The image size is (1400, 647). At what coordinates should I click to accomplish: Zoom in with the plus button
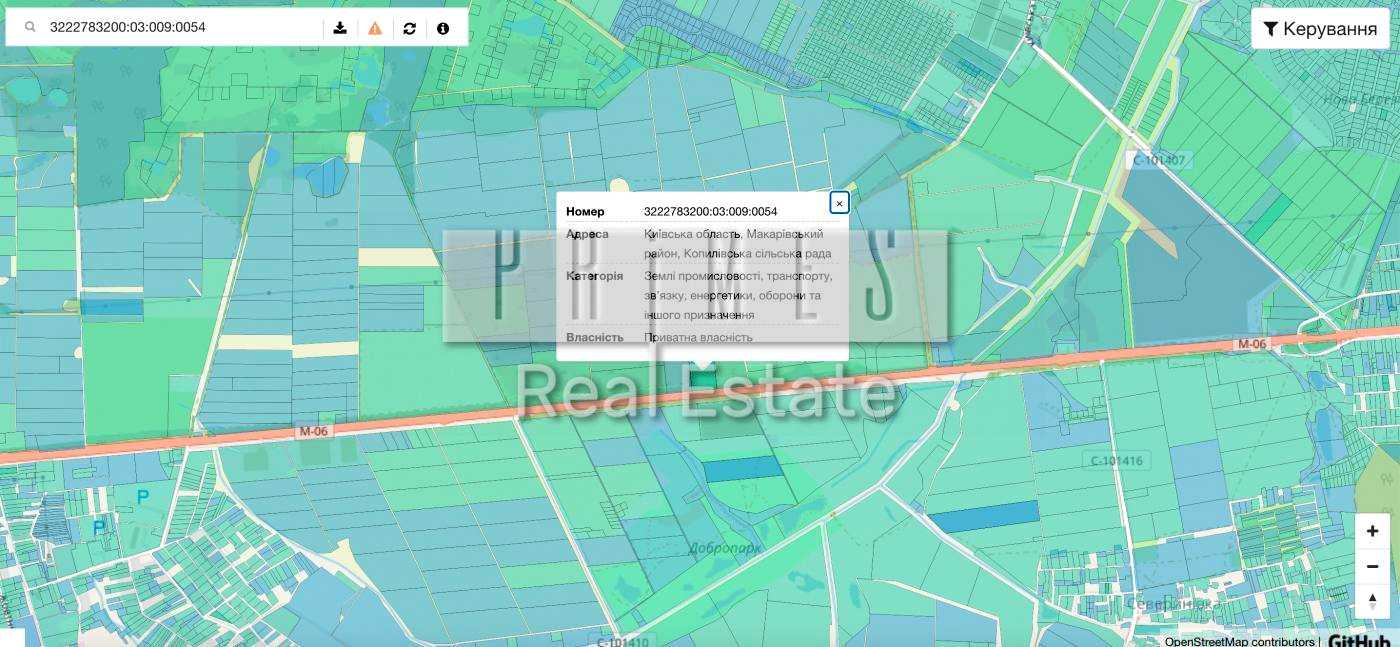click(x=1373, y=531)
